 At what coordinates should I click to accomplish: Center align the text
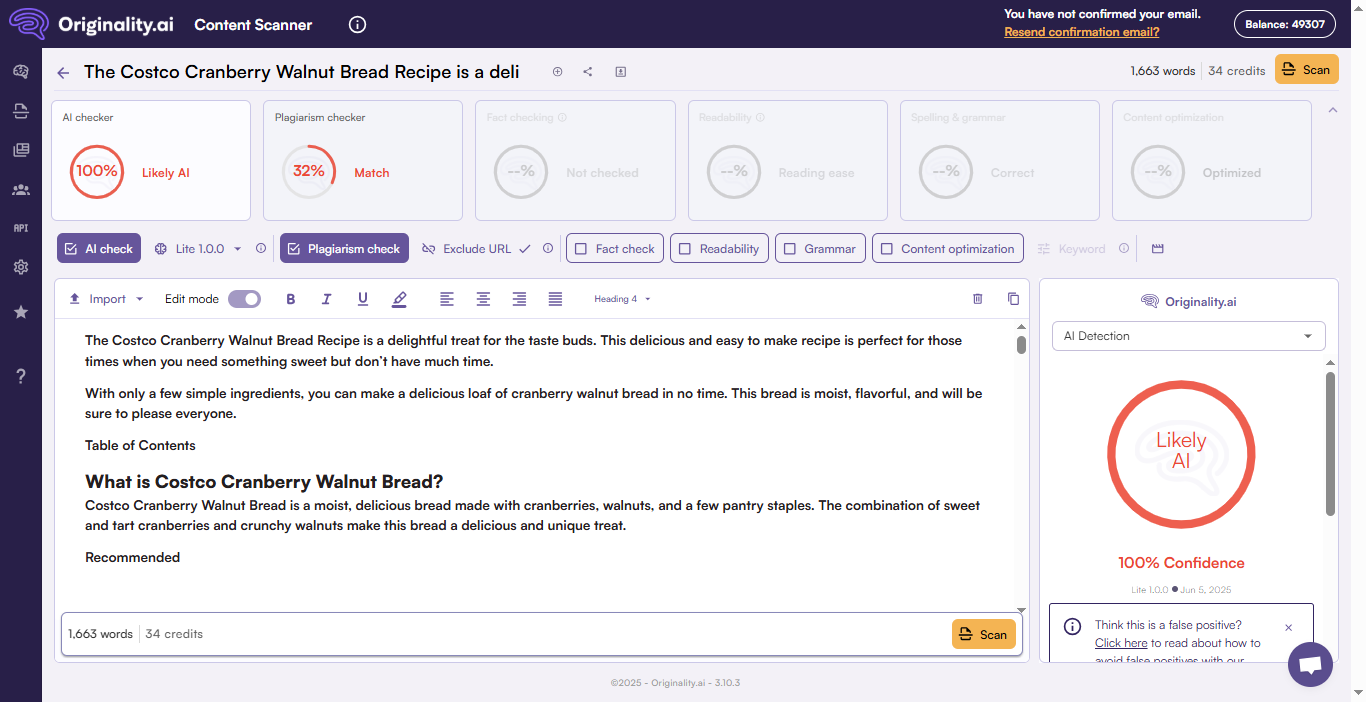[483, 299]
